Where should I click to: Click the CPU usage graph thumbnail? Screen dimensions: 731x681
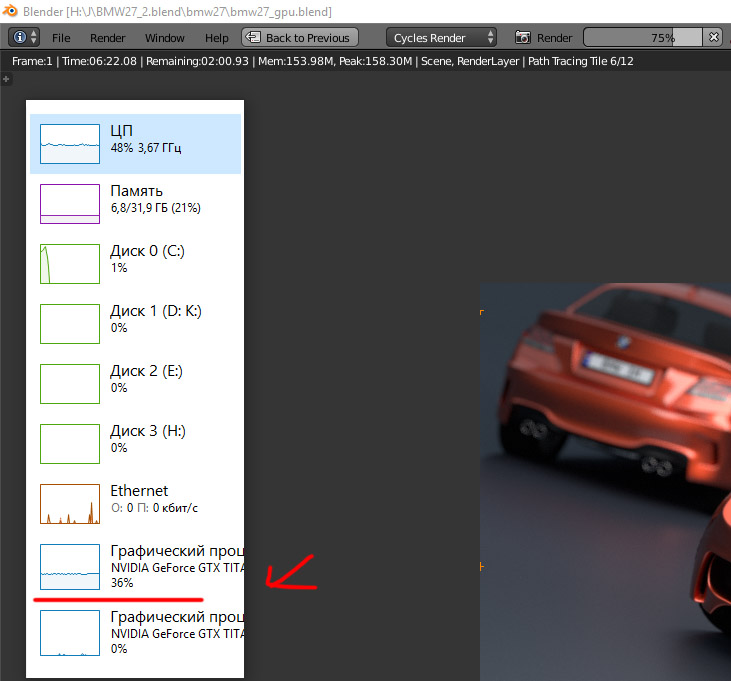(x=70, y=144)
